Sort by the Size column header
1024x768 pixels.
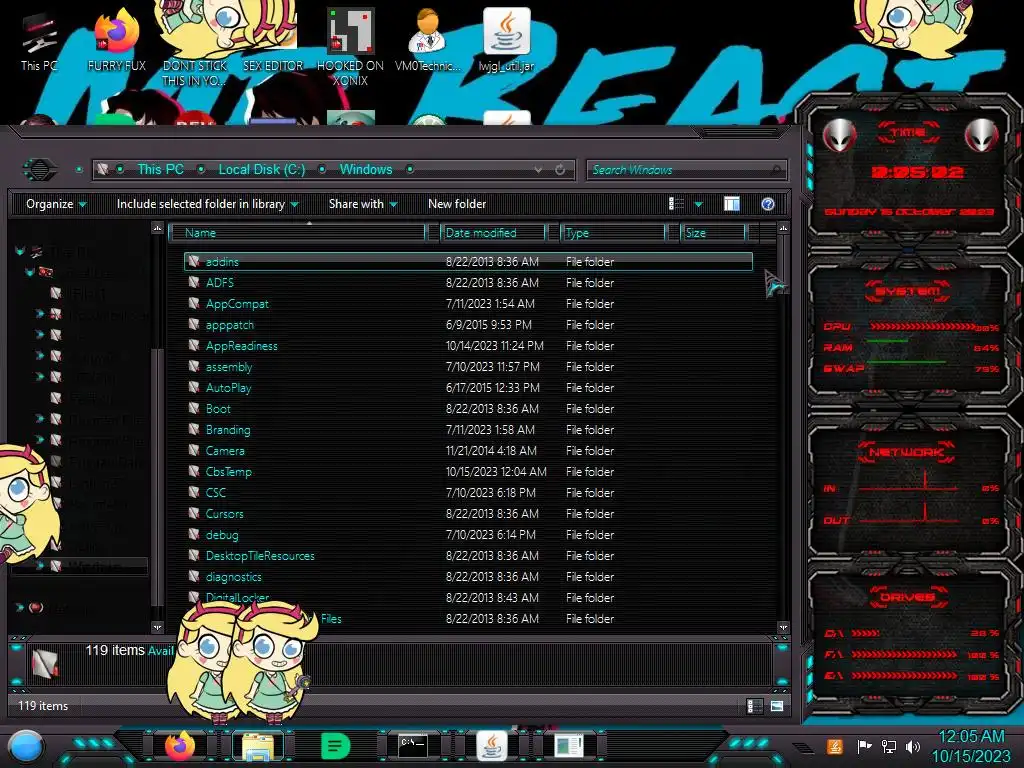714,233
